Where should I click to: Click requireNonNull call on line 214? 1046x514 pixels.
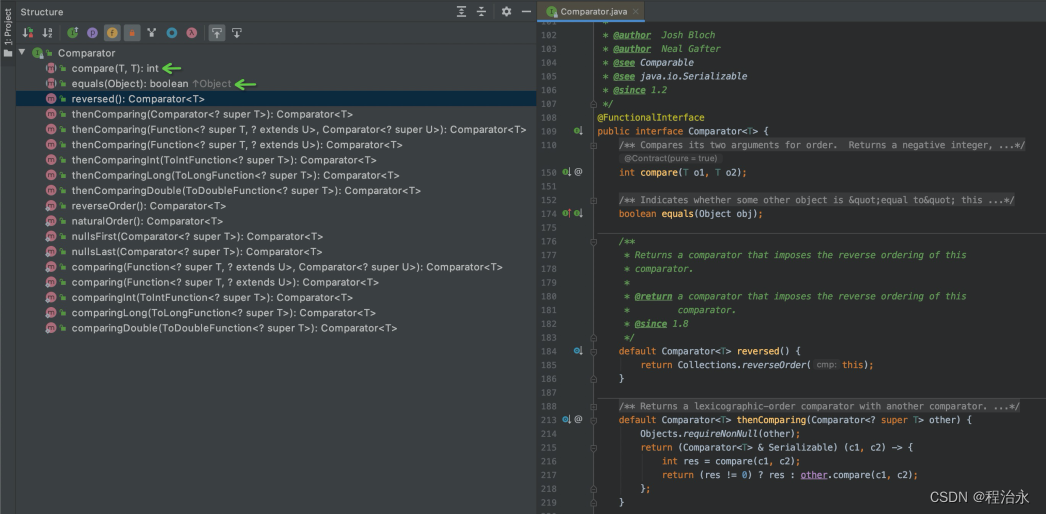(720, 433)
